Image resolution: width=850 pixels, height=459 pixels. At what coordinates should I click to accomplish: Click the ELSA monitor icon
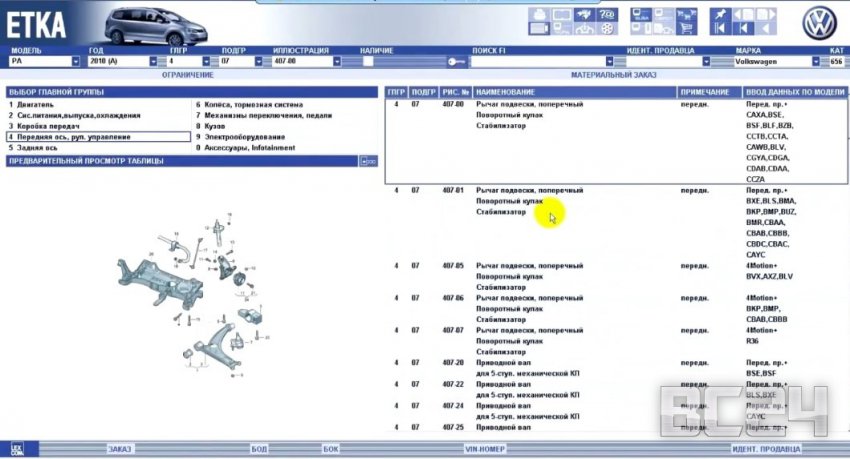[x=642, y=15]
